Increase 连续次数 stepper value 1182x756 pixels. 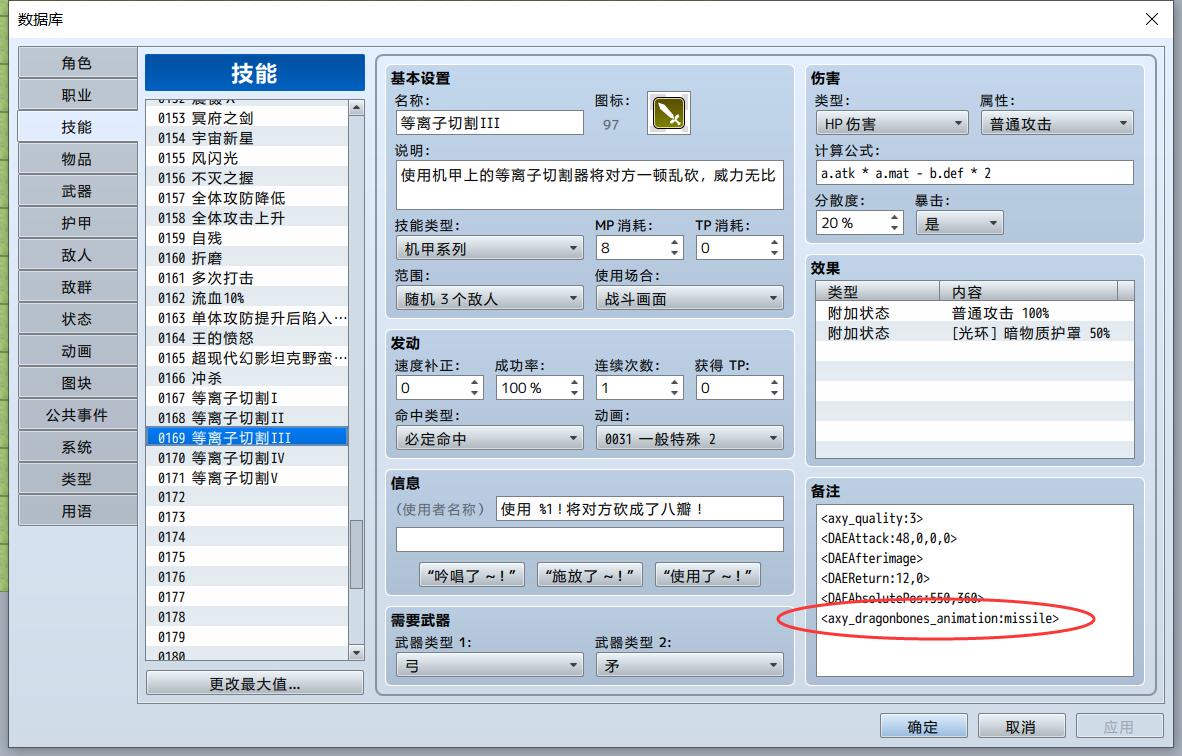(674, 383)
